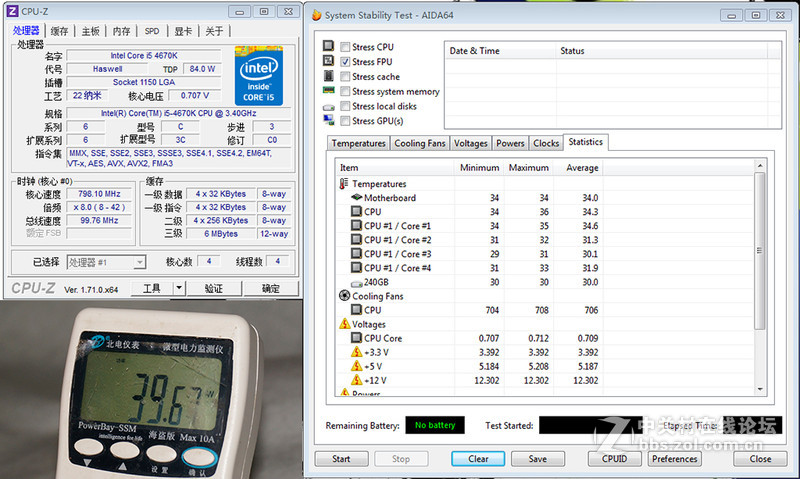Click the memory chip icon beside Stress system memory
The image size is (800, 479).
tap(328, 91)
